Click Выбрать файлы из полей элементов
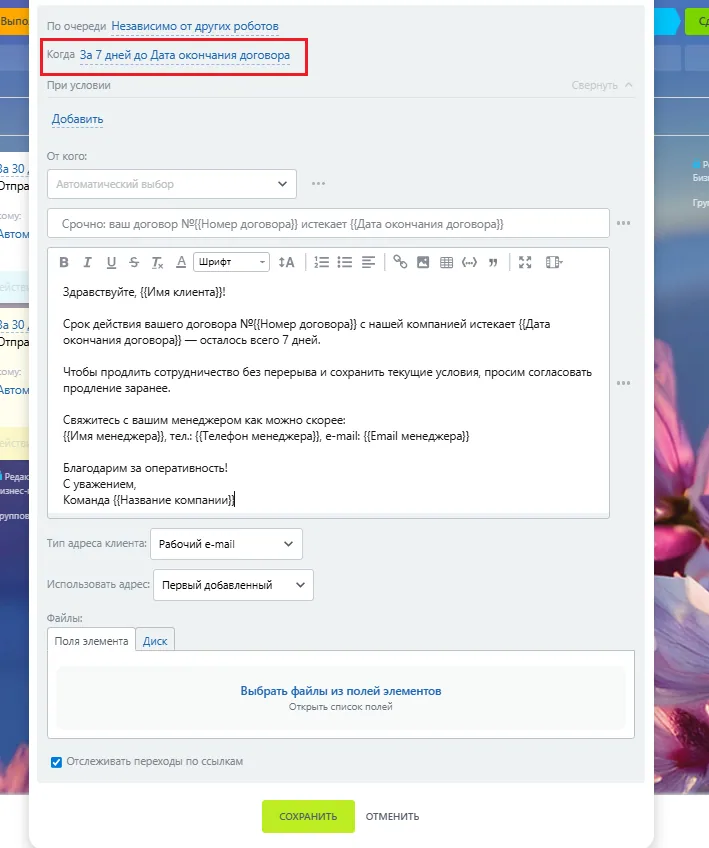Image resolution: width=709 pixels, height=848 pixels. coord(341,691)
